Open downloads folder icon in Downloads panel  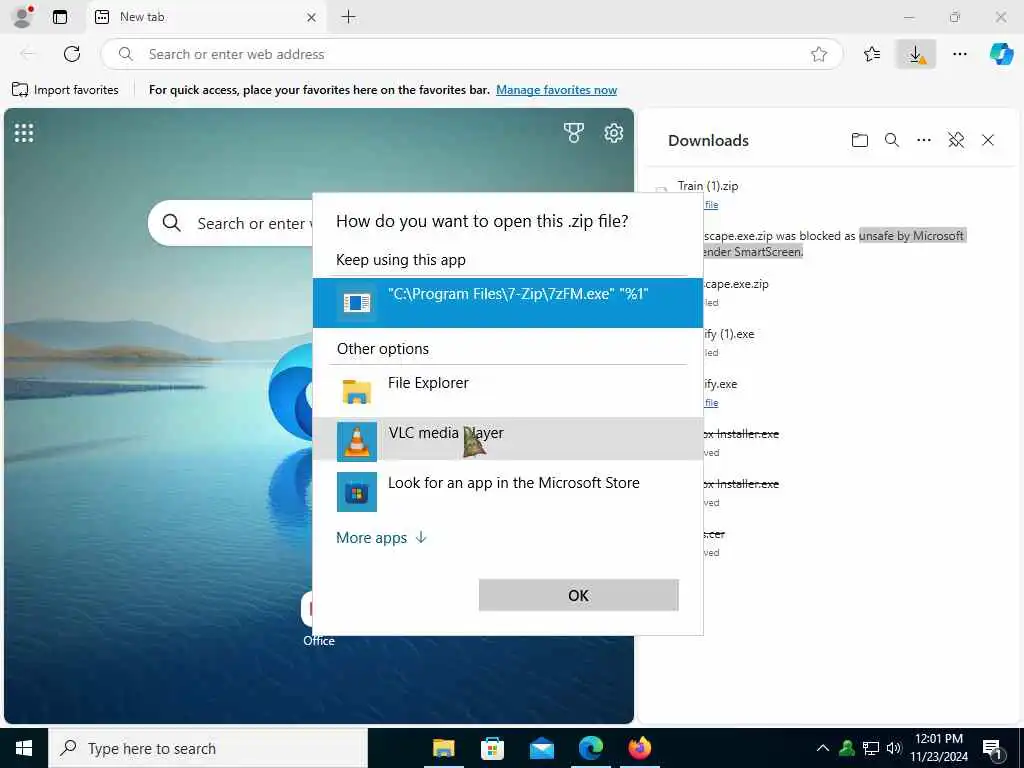tap(859, 140)
